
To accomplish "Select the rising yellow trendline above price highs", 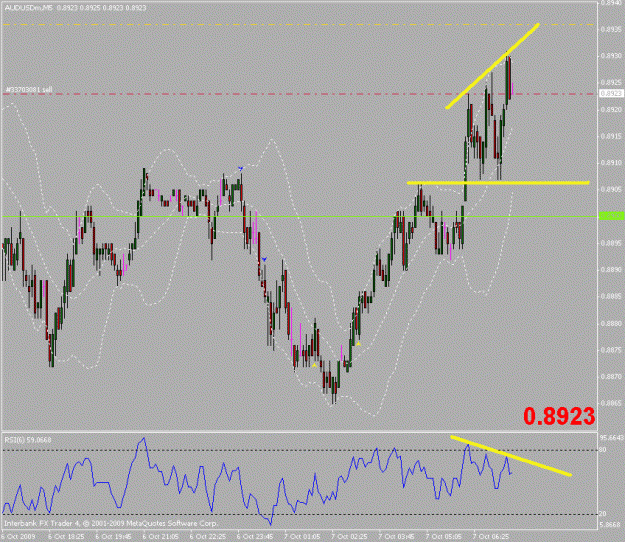I will 493,66.
